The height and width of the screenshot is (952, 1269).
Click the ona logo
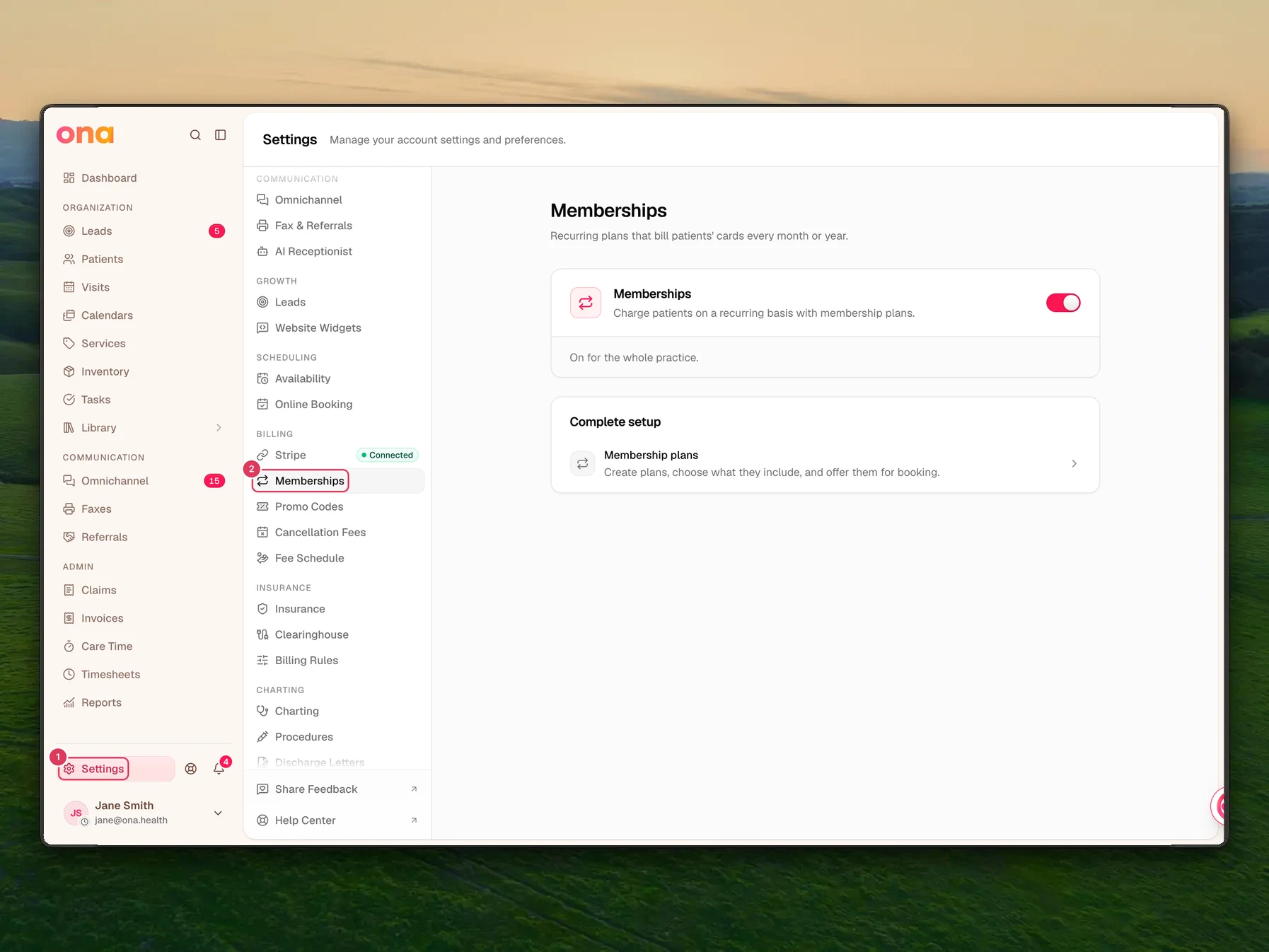click(85, 134)
